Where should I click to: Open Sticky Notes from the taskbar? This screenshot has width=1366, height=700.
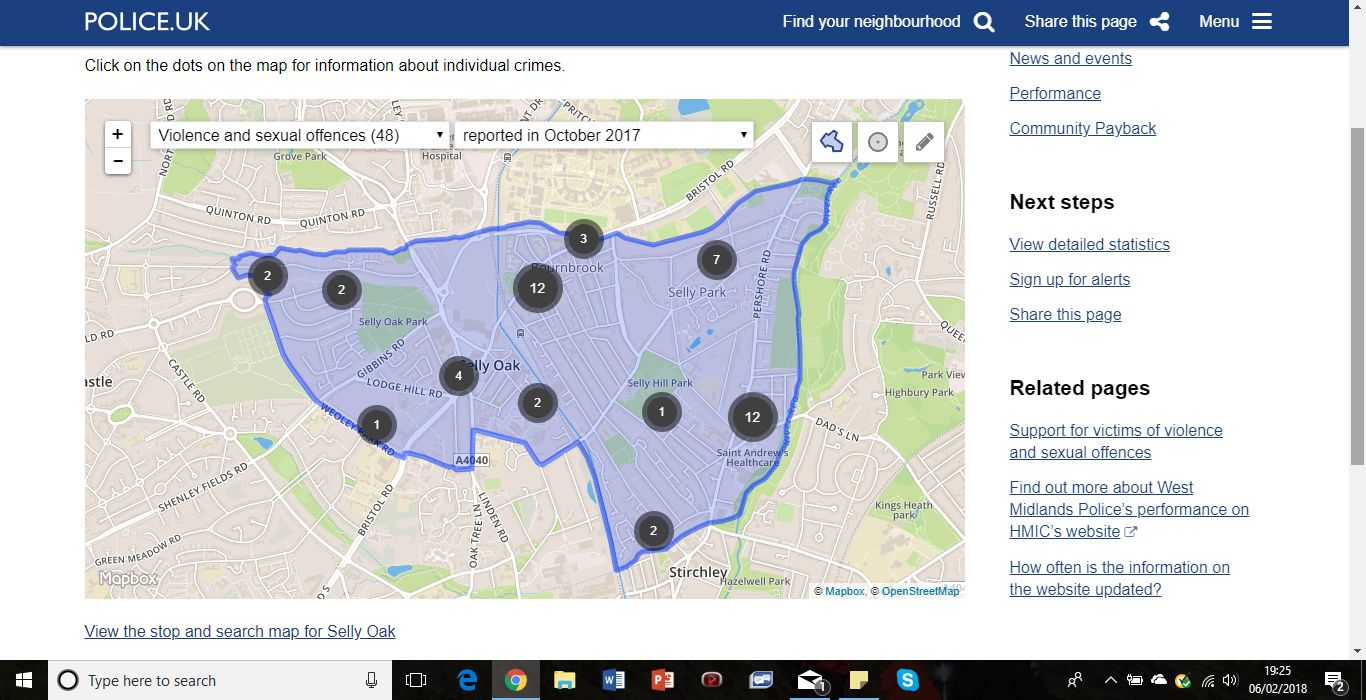pos(859,680)
